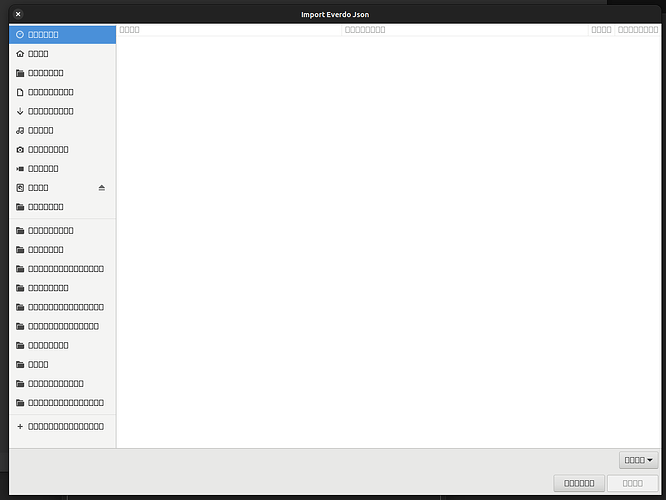Expand the file type filter dropdown
Image resolution: width=666 pixels, height=500 pixels.
(637, 460)
